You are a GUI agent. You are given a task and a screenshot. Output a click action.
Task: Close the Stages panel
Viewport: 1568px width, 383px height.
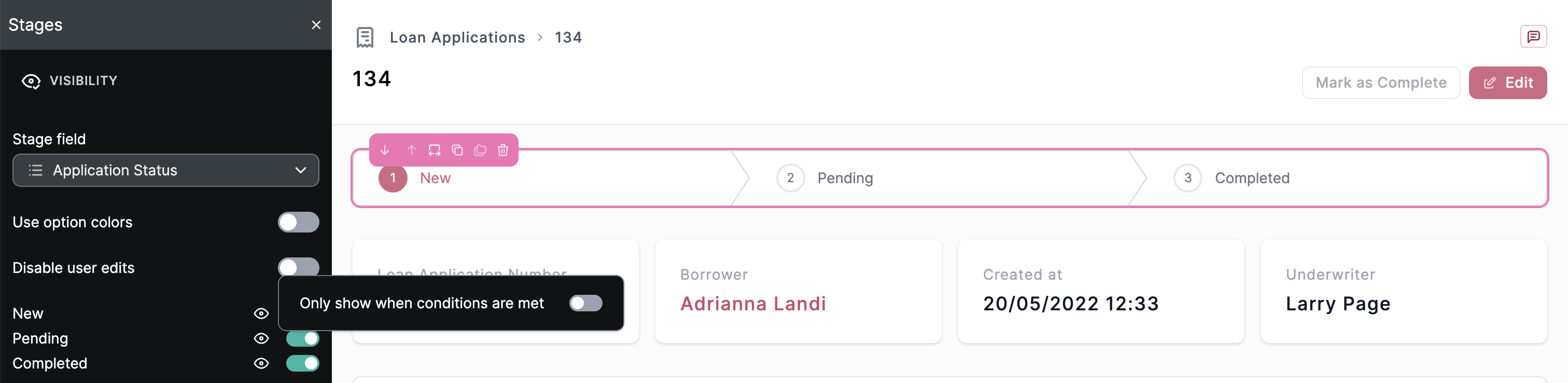tap(316, 25)
